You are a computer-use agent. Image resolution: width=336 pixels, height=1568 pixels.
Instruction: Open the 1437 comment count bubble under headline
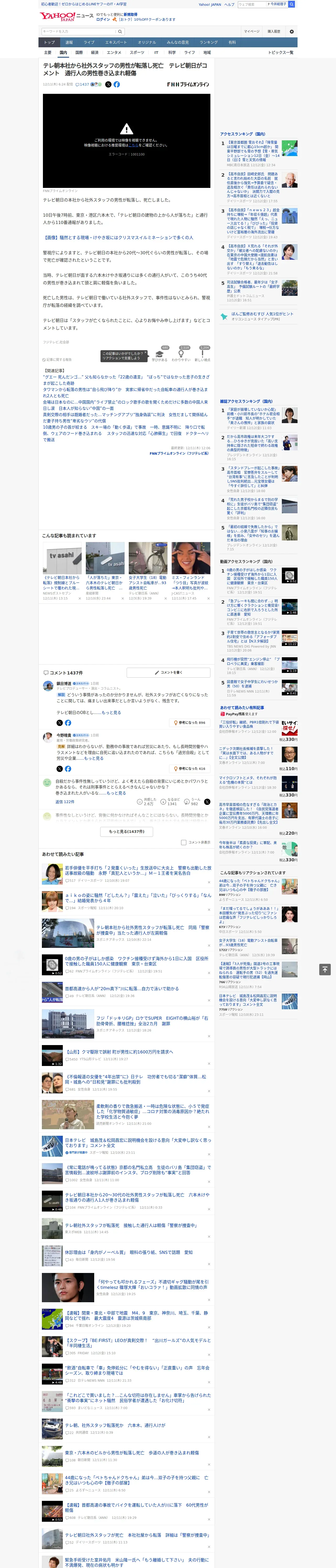click(82, 85)
